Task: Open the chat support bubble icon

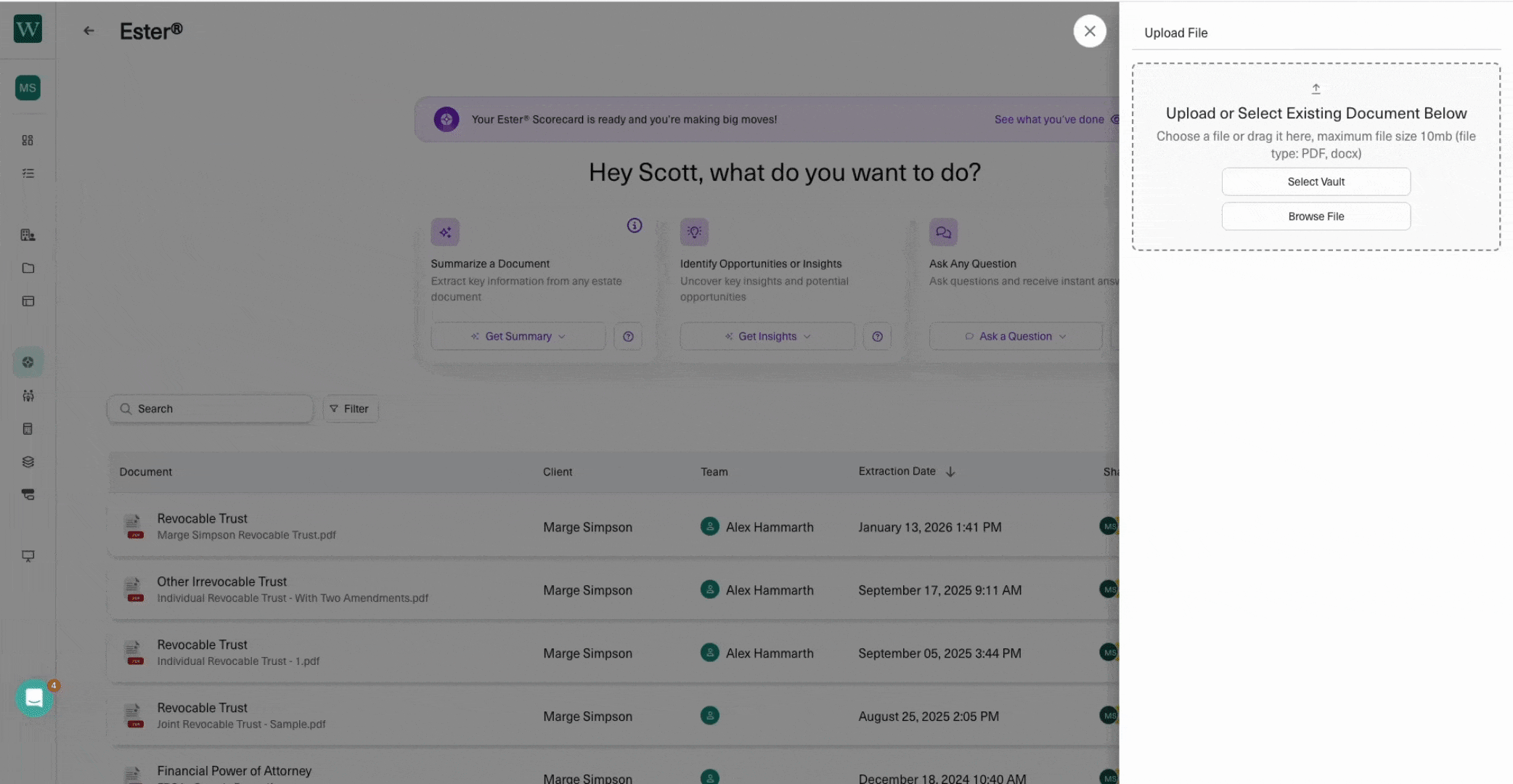Action: click(34, 698)
